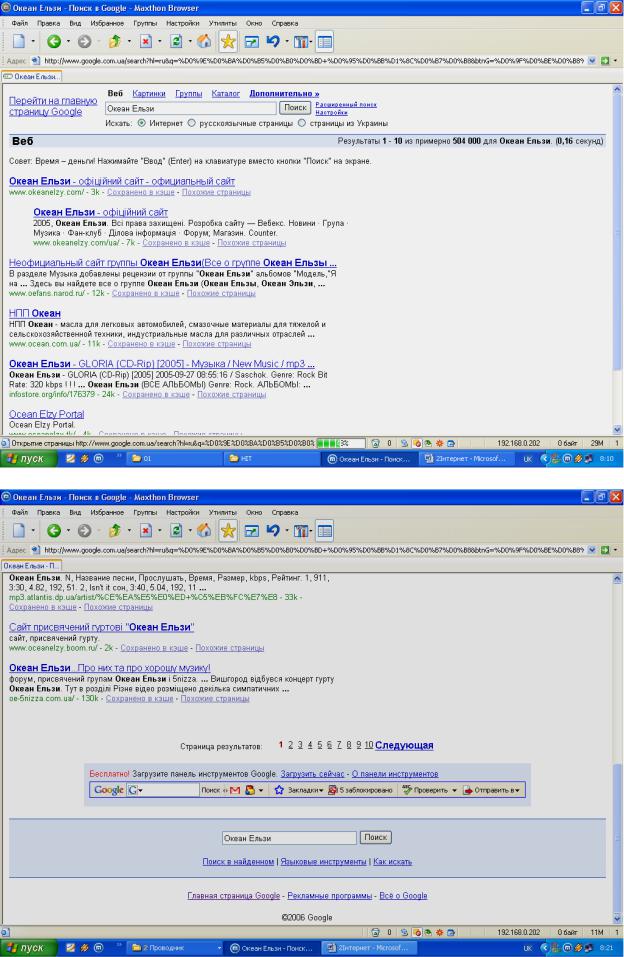This screenshot has height=957, width=624.
Task: Click New page icon in the 8:10 window
Action: coord(19,42)
